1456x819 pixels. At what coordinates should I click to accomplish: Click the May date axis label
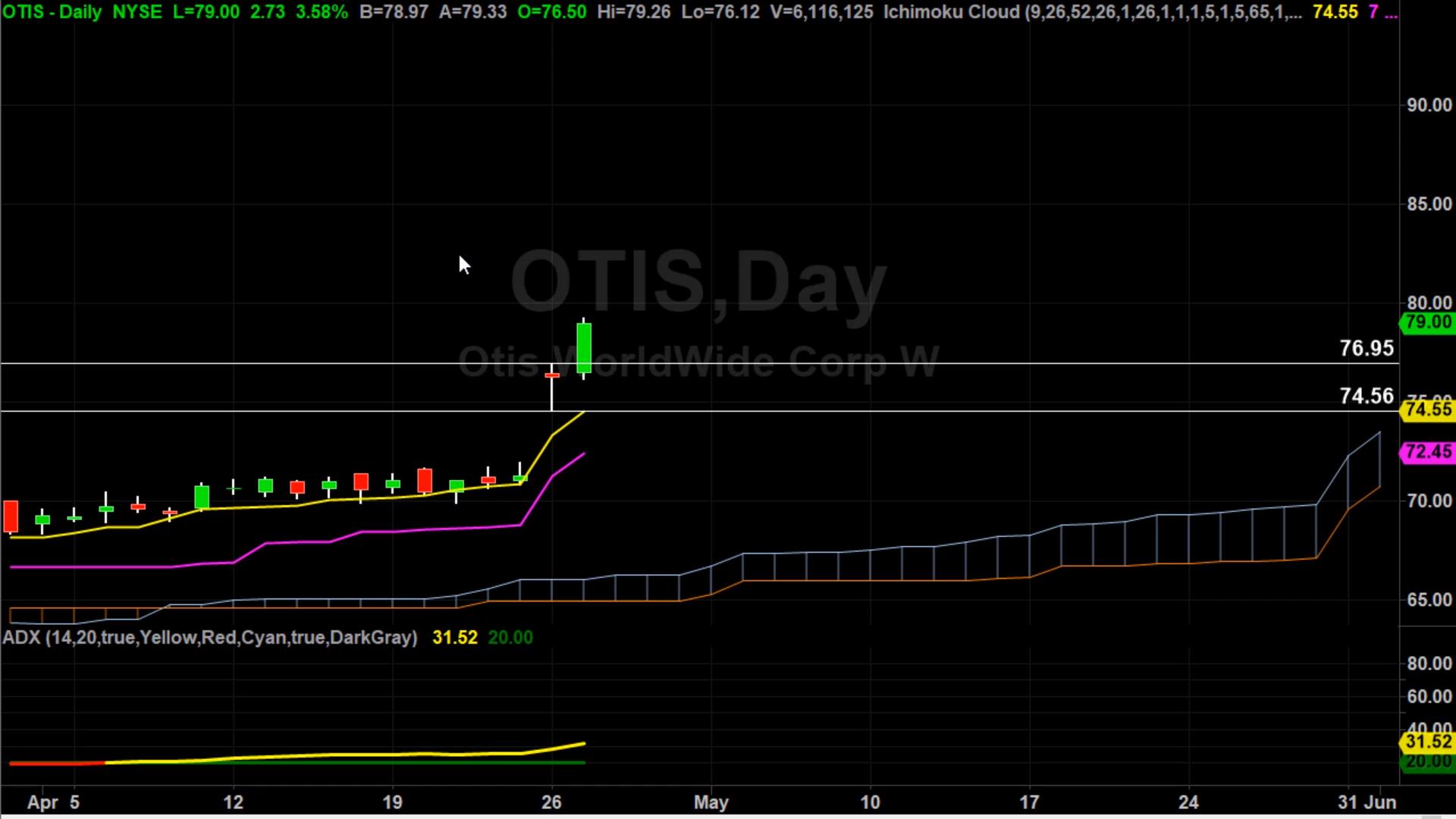[711, 802]
